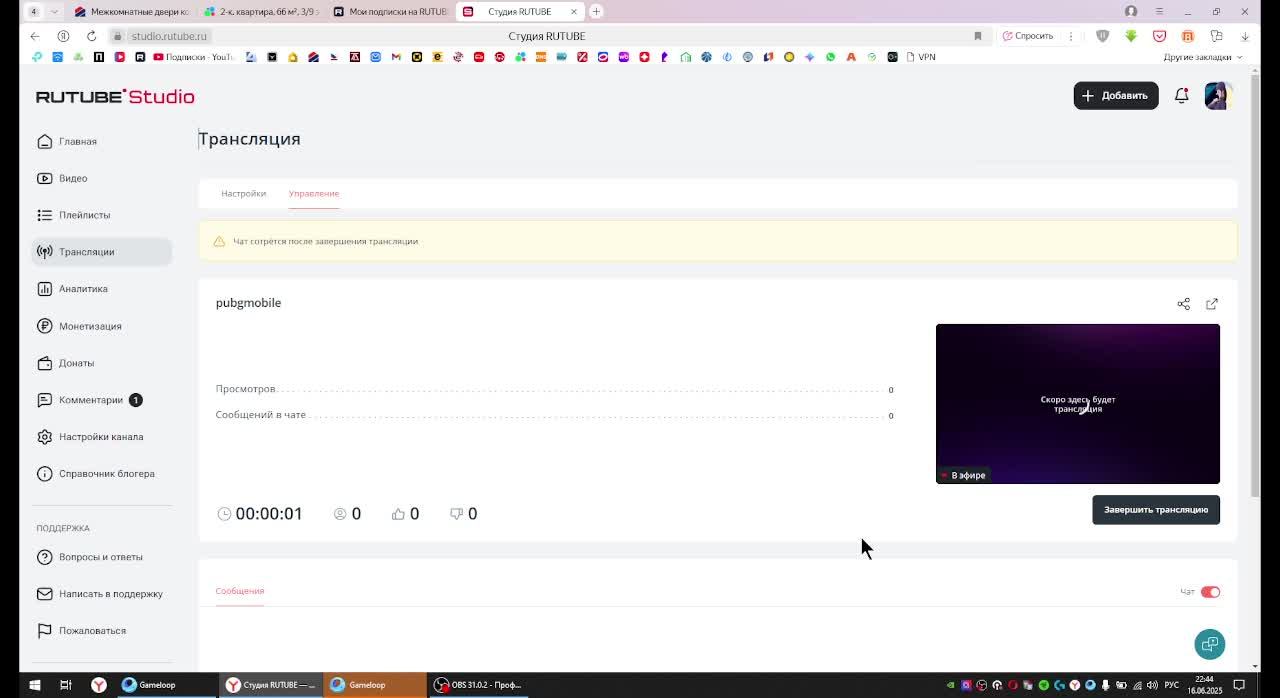Click the dislikes thumbs-down counter
Image resolution: width=1280 pixels, height=698 pixels.
pyautogui.click(x=463, y=514)
